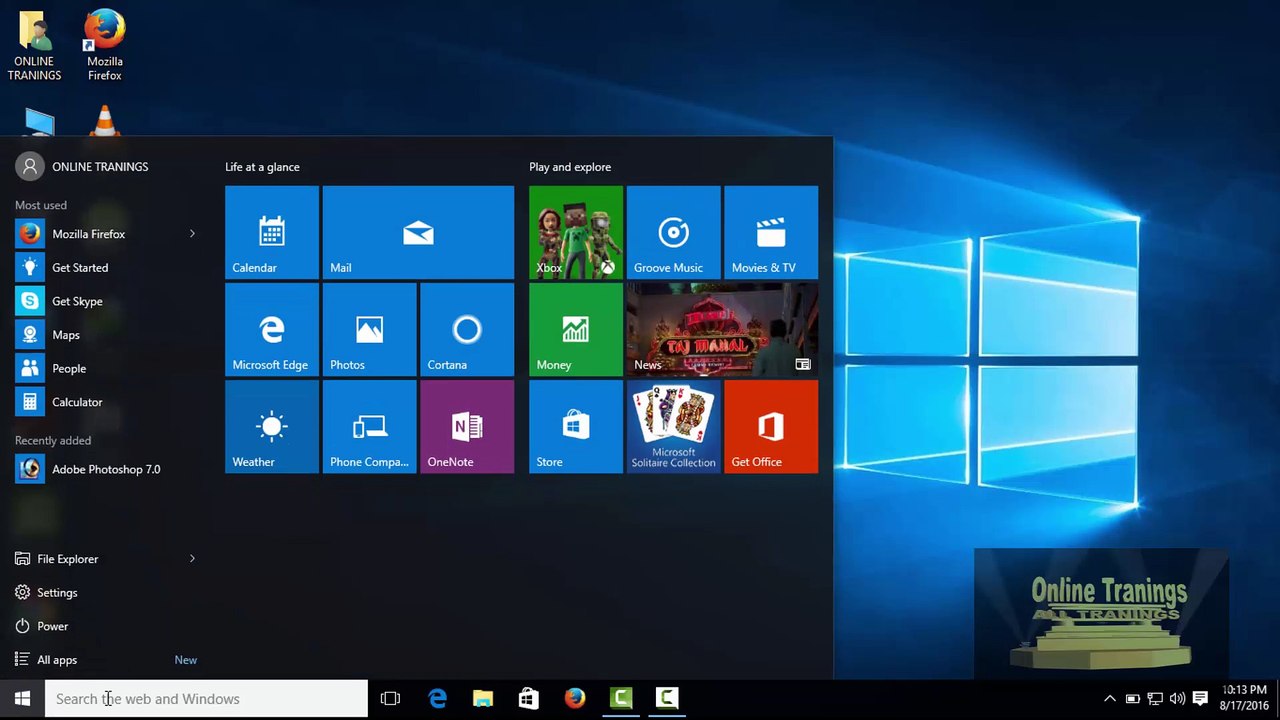The image size is (1280, 720).
Task: Open the Microsoft Solitaire Collection tile
Action: point(673,426)
